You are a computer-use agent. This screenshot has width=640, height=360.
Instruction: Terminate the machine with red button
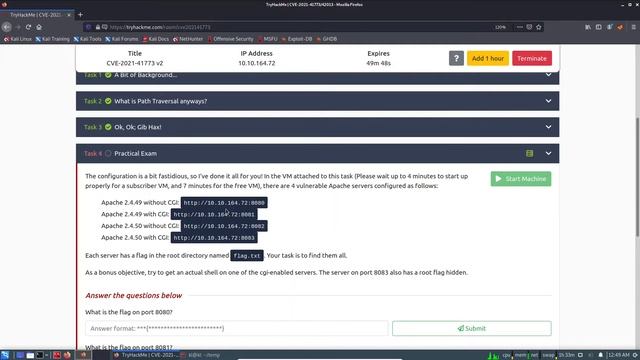pyautogui.click(x=532, y=58)
